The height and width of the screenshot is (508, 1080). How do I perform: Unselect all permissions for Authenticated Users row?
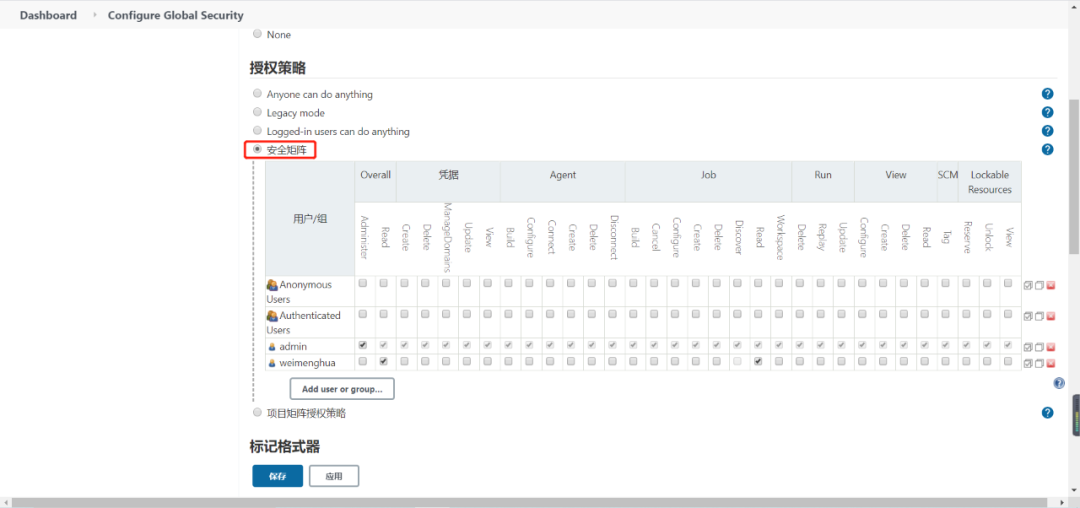tap(1039, 316)
